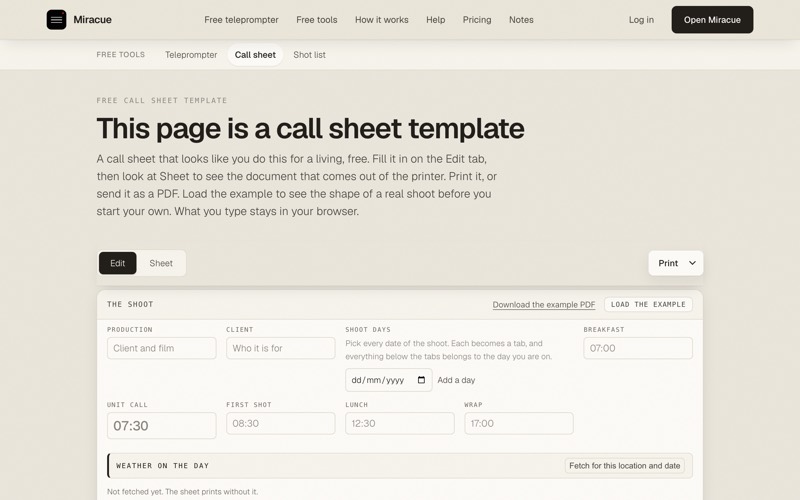Open the Help page
Screen dimensions: 800x500
tap(436, 20)
